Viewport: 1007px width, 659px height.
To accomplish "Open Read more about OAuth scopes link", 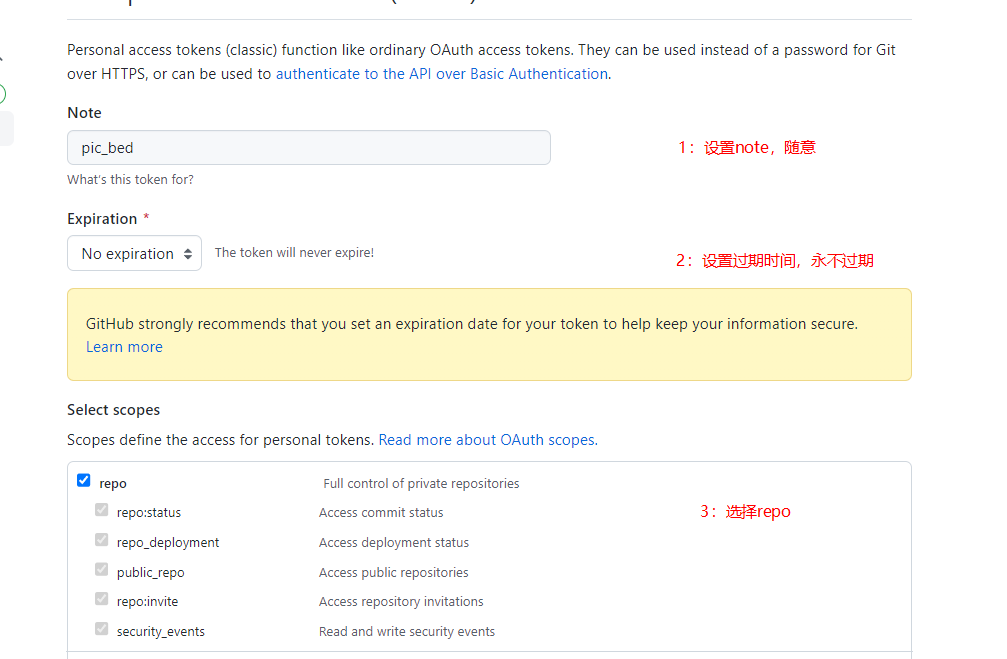I will pos(488,440).
